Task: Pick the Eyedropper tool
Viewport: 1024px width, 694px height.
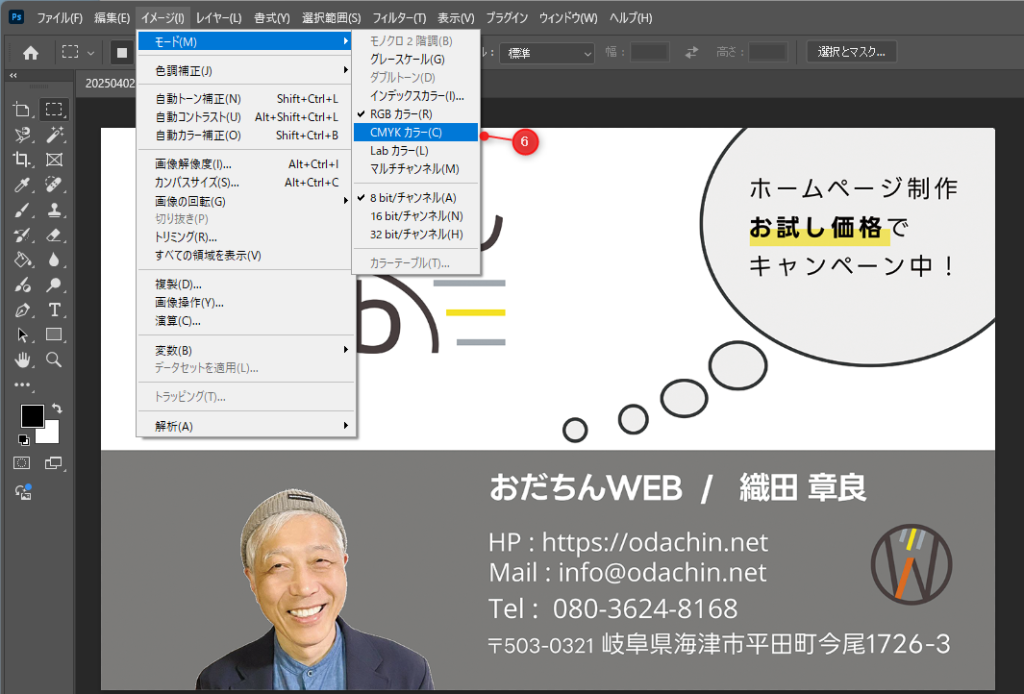Action: click(21, 185)
